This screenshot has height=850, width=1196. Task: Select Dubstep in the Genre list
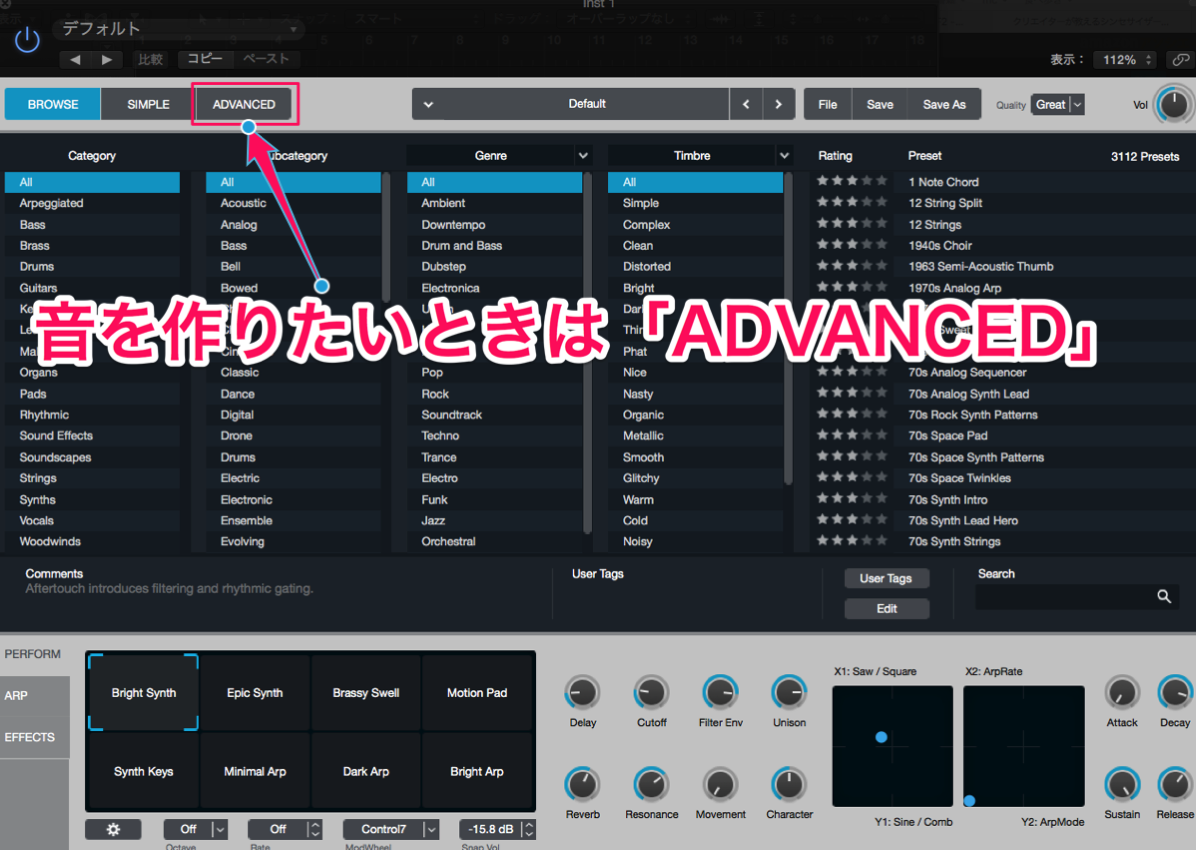[x=494, y=266]
